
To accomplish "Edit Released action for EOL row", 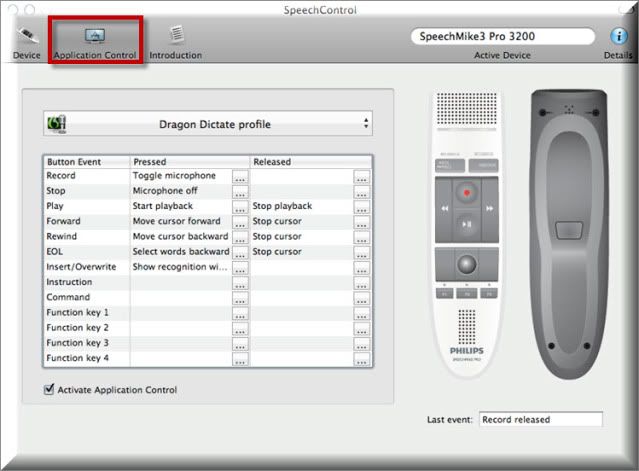I will pos(361,252).
